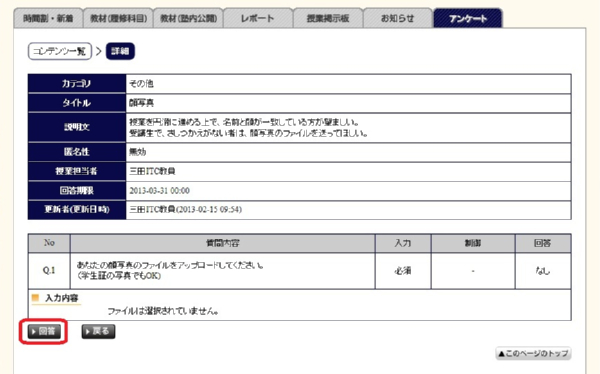Click the arrow between breadcrumb items
The width and height of the screenshot is (600, 374).
99,51
